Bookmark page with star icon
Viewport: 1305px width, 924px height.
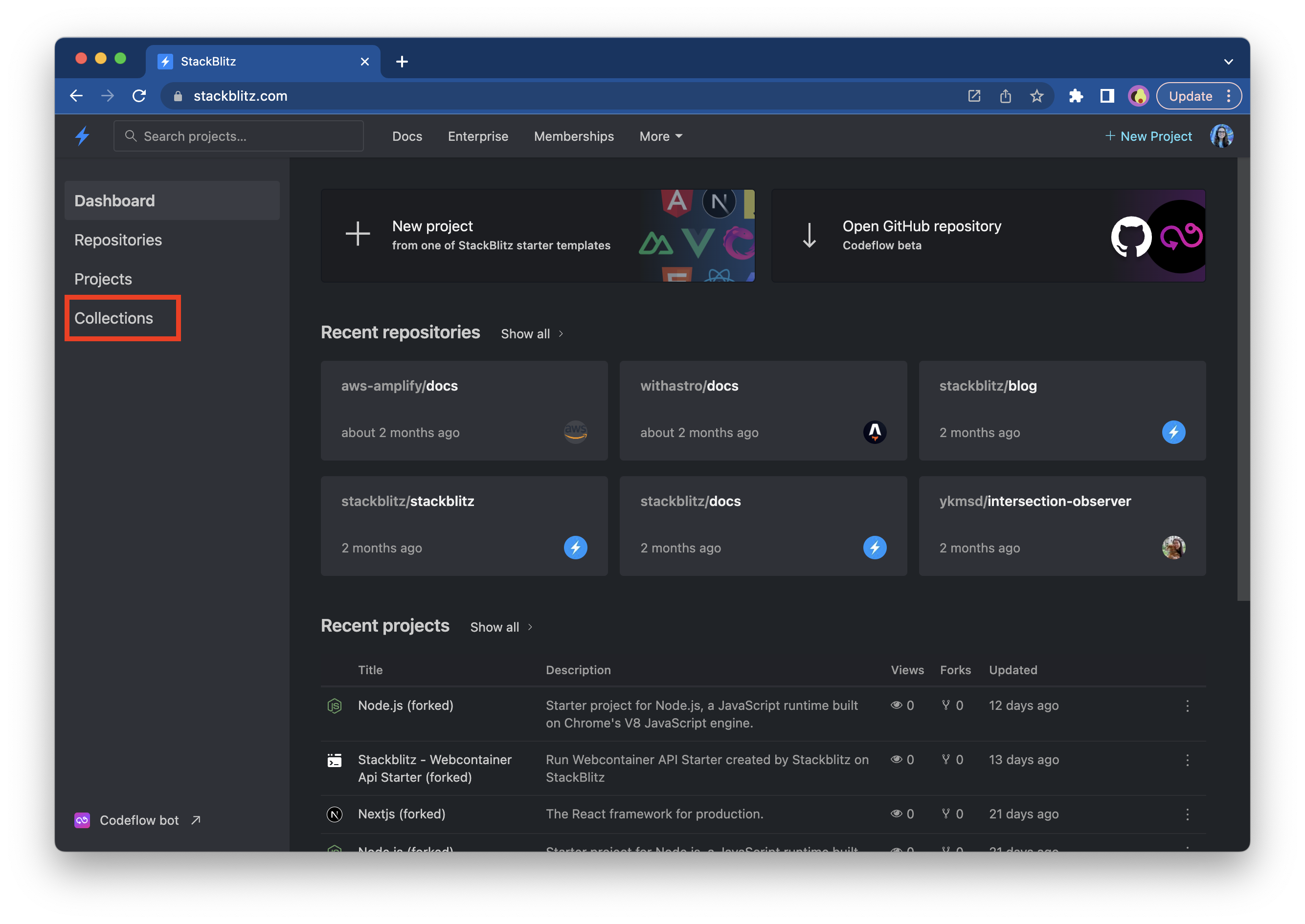[1036, 96]
